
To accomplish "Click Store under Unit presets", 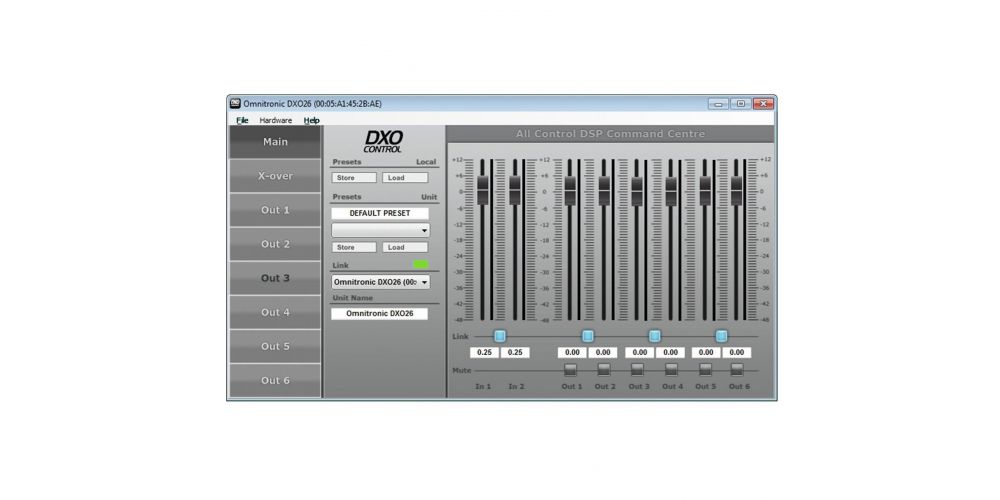I will coord(354,247).
